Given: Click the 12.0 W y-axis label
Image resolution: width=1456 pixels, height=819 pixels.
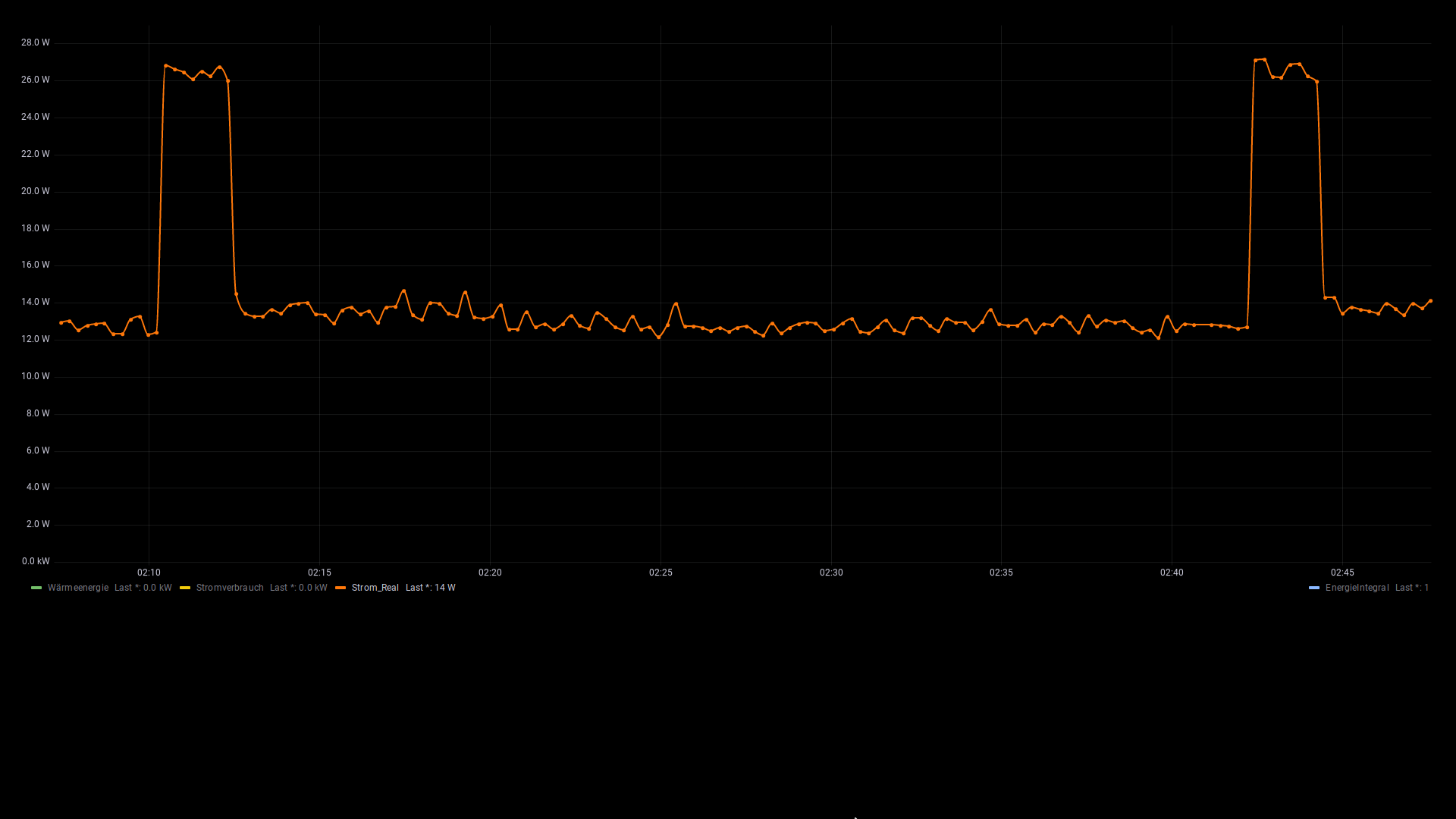Looking at the screenshot, I should pos(36,339).
